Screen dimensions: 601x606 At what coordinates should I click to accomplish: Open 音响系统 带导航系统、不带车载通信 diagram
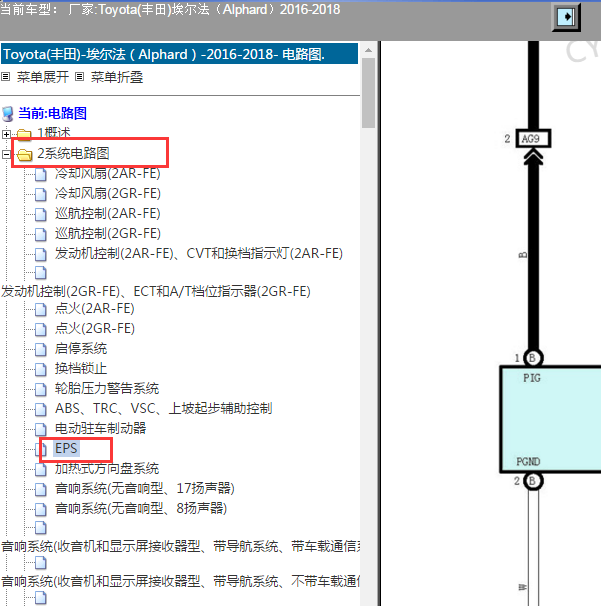click(180, 581)
